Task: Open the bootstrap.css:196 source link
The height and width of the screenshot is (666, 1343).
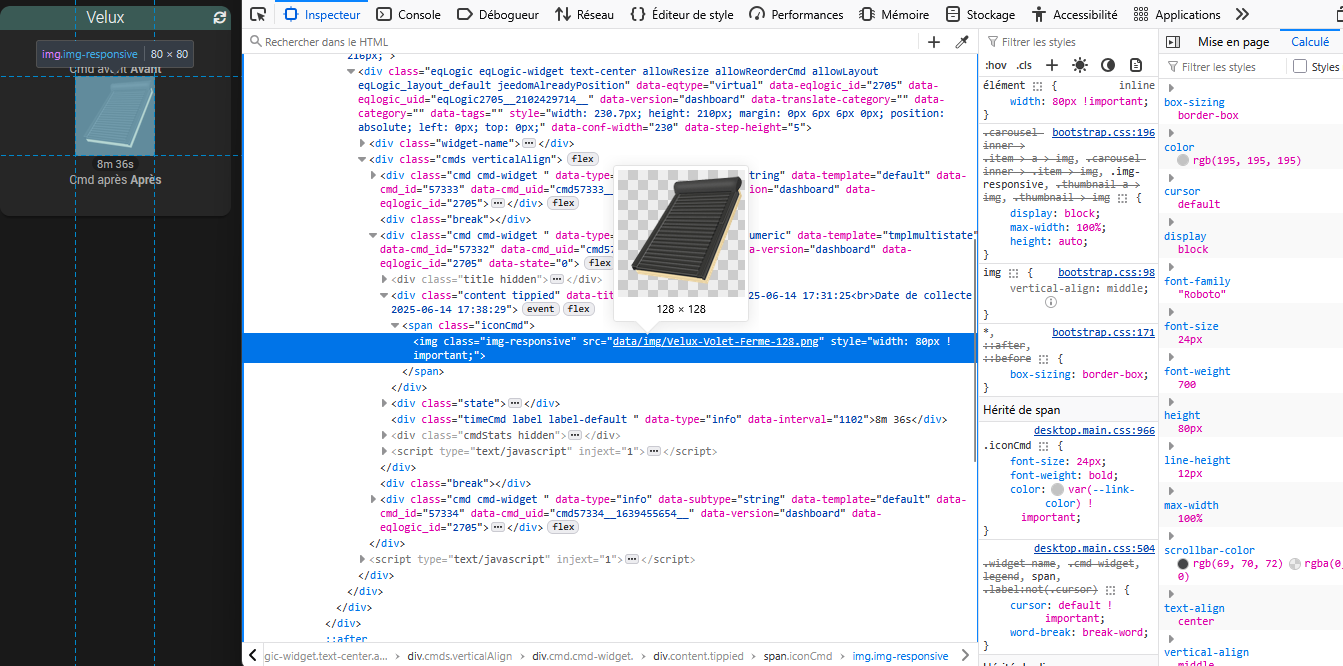Action: click(1104, 132)
